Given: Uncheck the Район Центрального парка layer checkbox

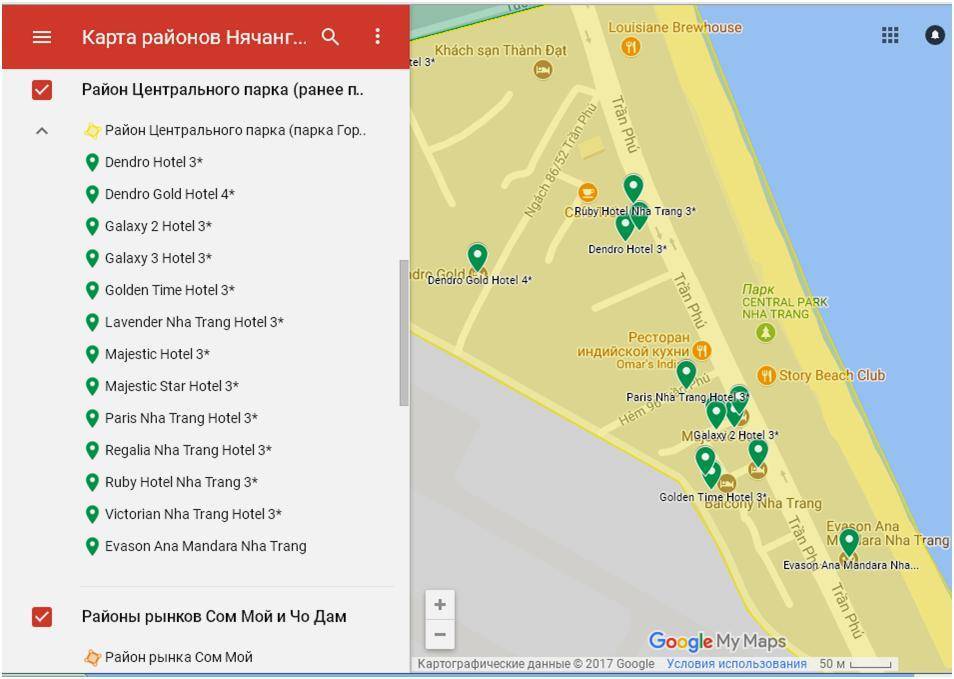Looking at the screenshot, I should 42,90.
